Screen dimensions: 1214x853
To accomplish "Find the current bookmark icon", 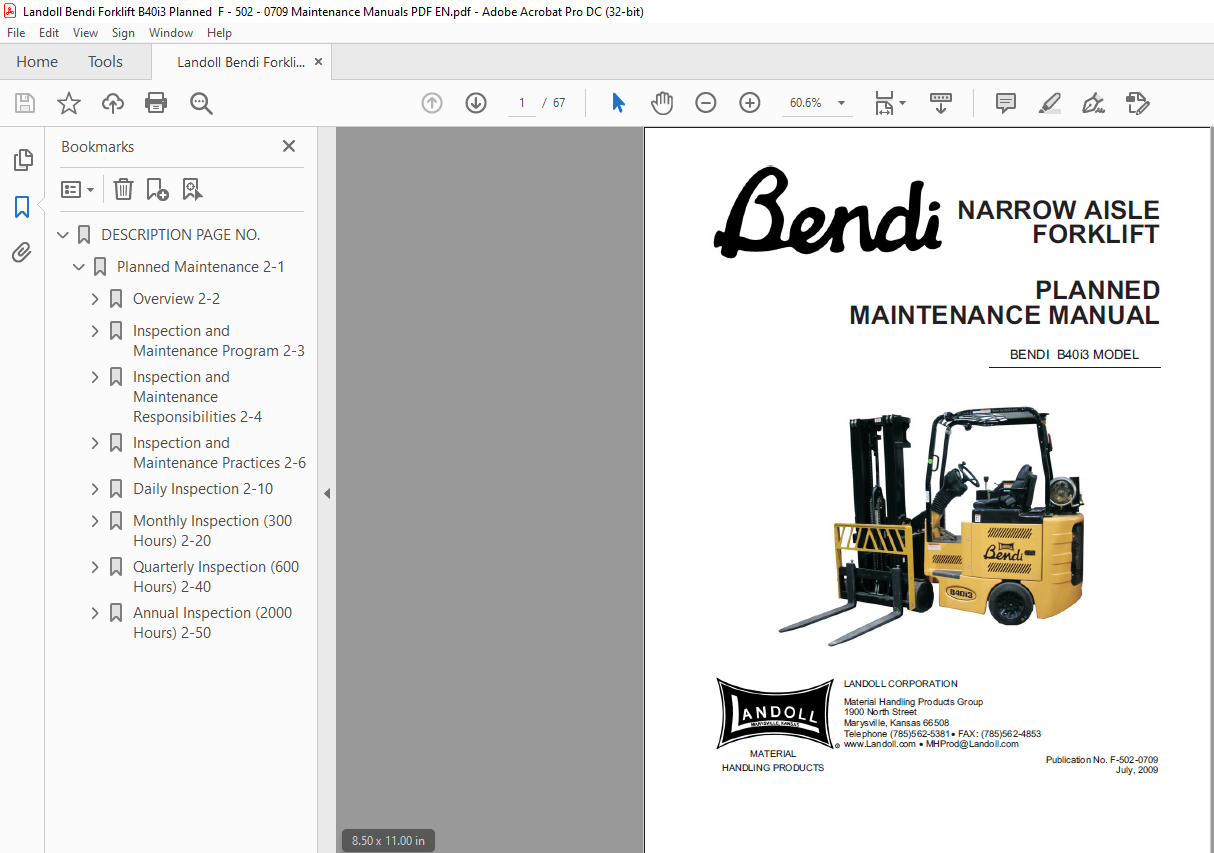I will click(x=192, y=189).
